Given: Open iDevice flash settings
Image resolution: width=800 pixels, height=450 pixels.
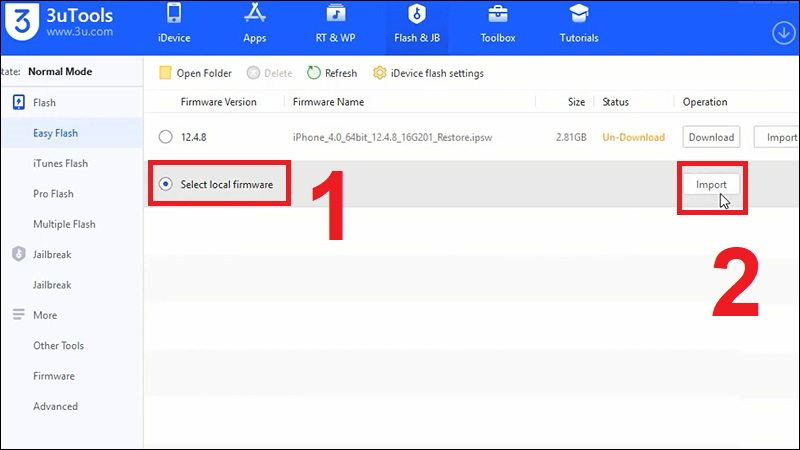Looking at the screenshot, I should [x=380, y=73].
